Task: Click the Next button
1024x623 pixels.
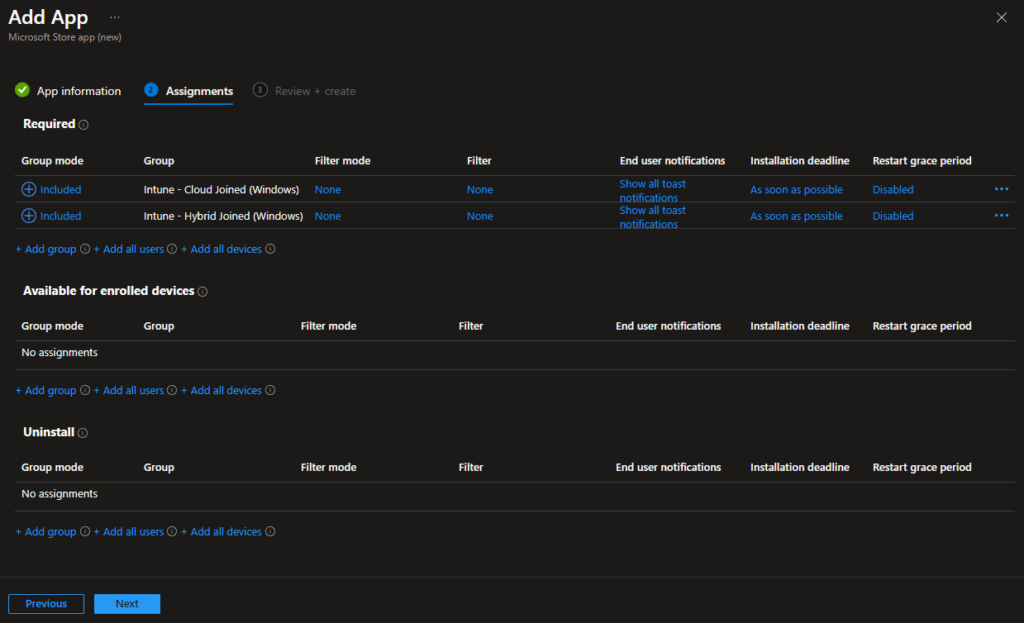Action: tap(126, 603)
